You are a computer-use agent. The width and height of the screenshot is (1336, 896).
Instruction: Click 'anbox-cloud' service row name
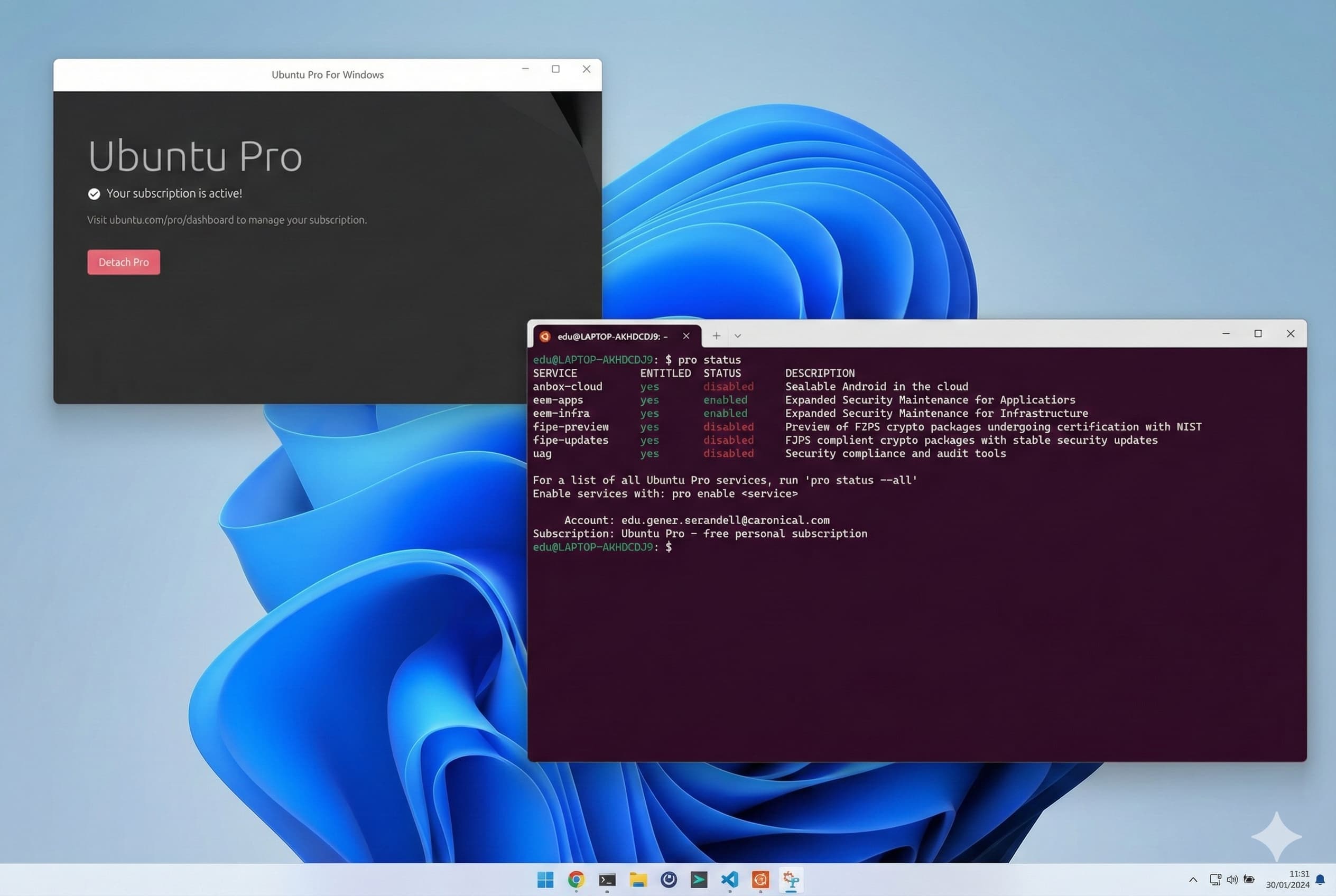[x=568, y=387]
